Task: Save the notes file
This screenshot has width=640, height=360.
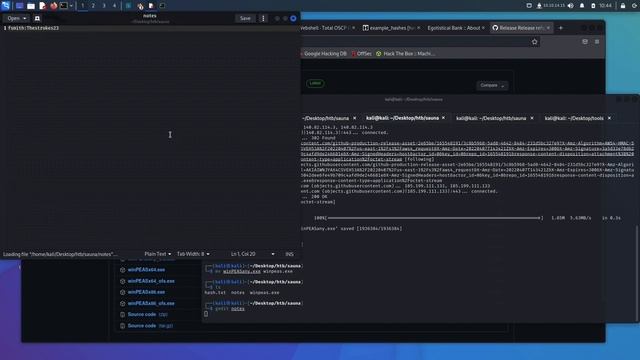Action: [245, 18]
